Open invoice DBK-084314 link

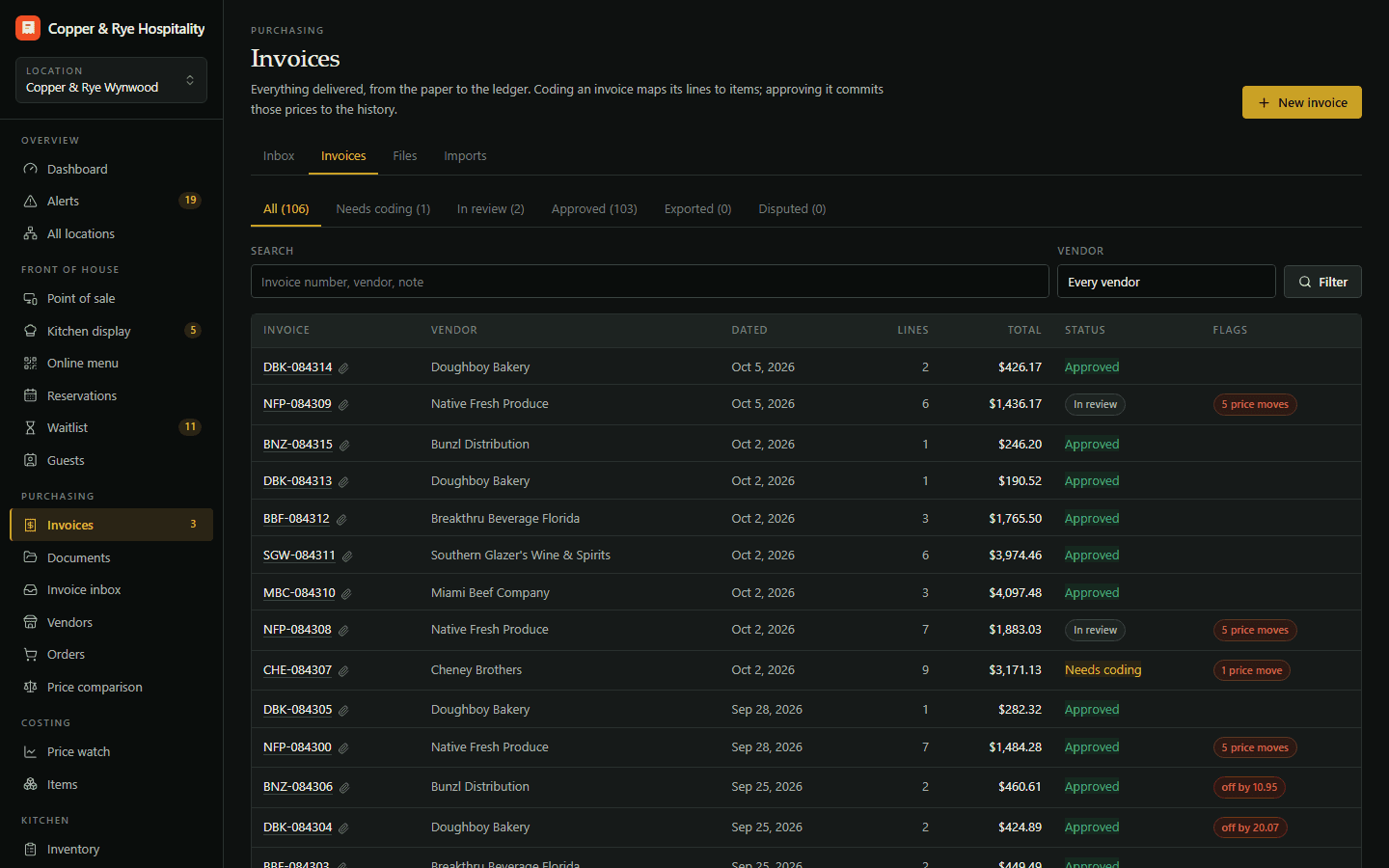(298, 366)
